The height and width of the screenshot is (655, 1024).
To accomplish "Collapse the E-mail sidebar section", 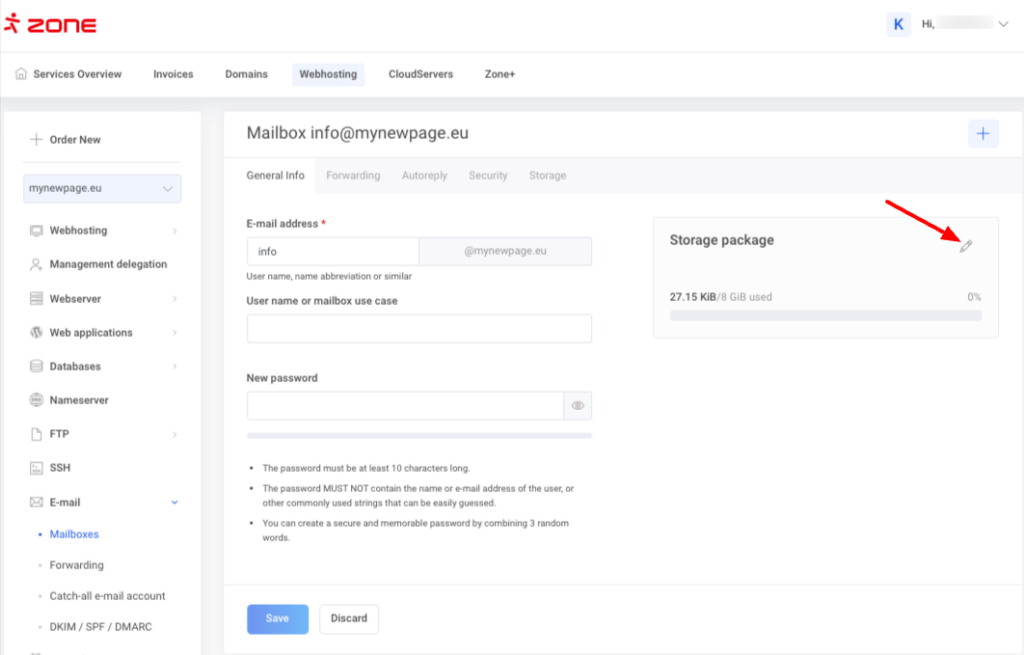I will [x=174, y=502].
